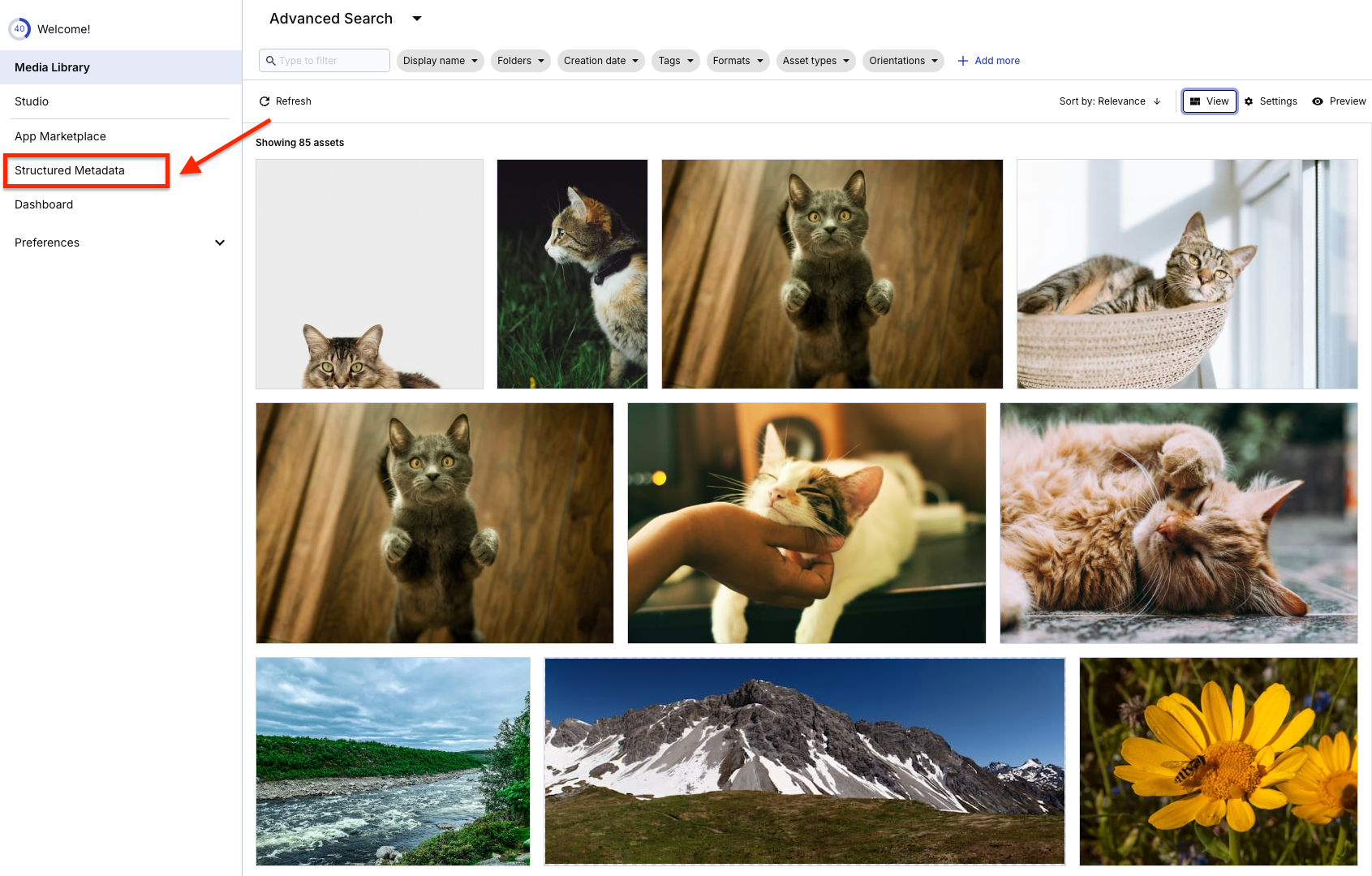This screenshot has width=1372, height=876.
Task: Click the Preview eye icon
Action: (1318, 101)
